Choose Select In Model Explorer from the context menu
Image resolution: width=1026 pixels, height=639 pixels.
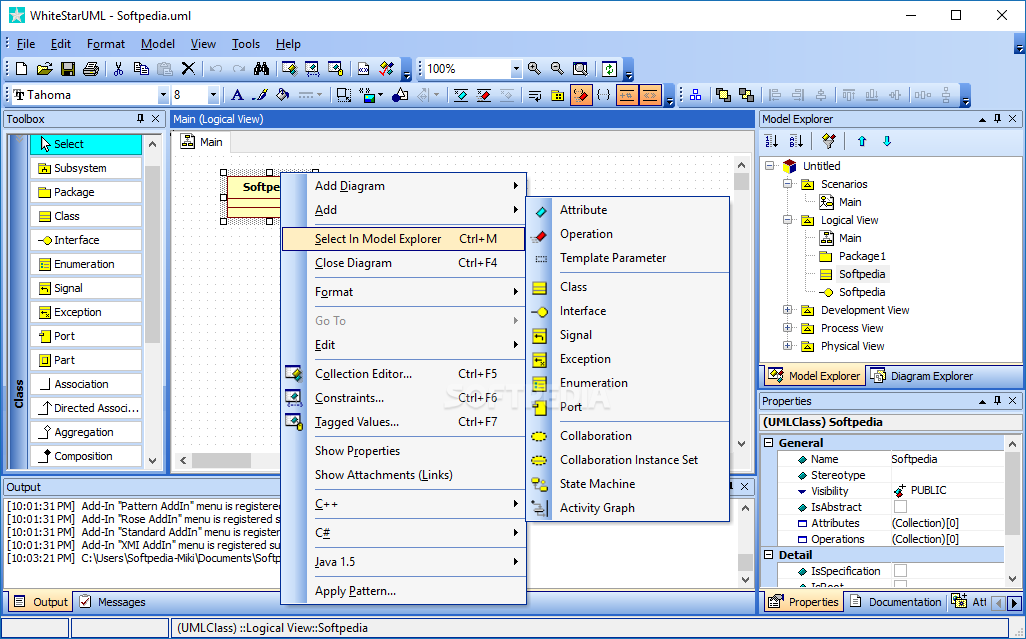tap(404, 239)
